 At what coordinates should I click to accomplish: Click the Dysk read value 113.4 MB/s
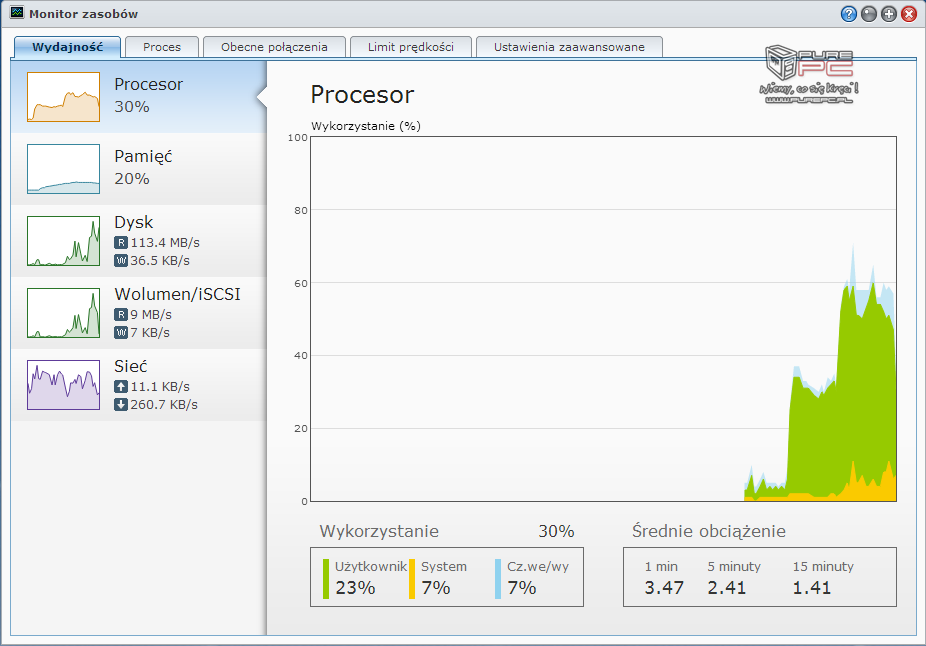pyautogui.click(x=165, y=243)
